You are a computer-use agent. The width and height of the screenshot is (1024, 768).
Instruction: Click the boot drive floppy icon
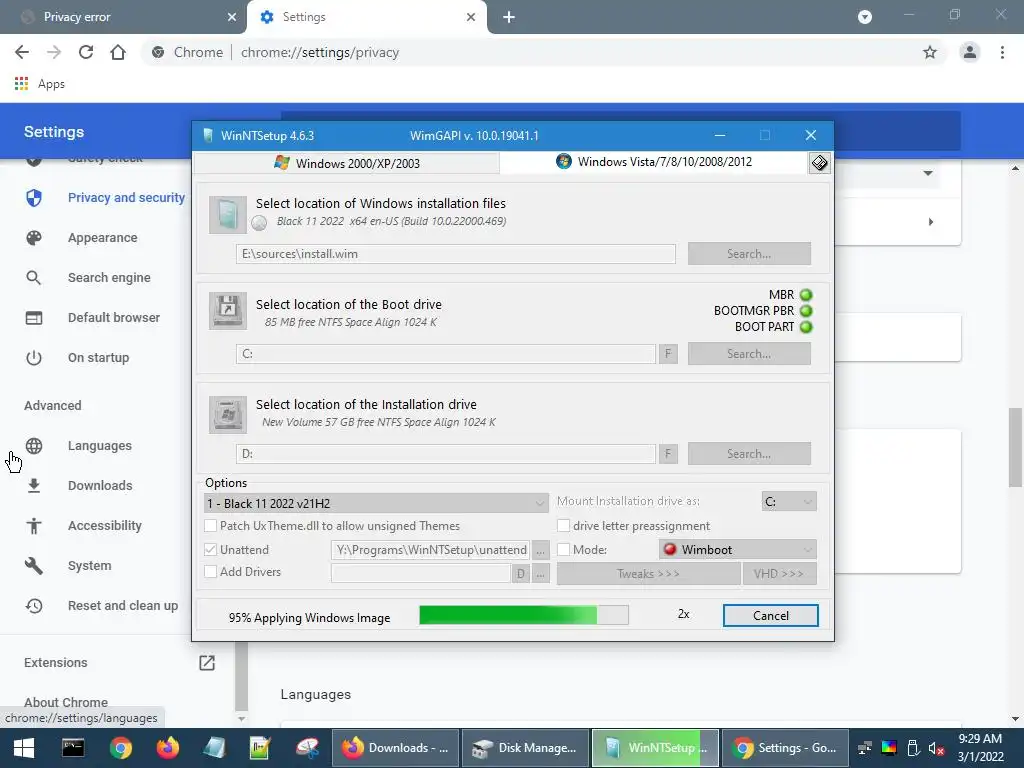click(227, 310)
